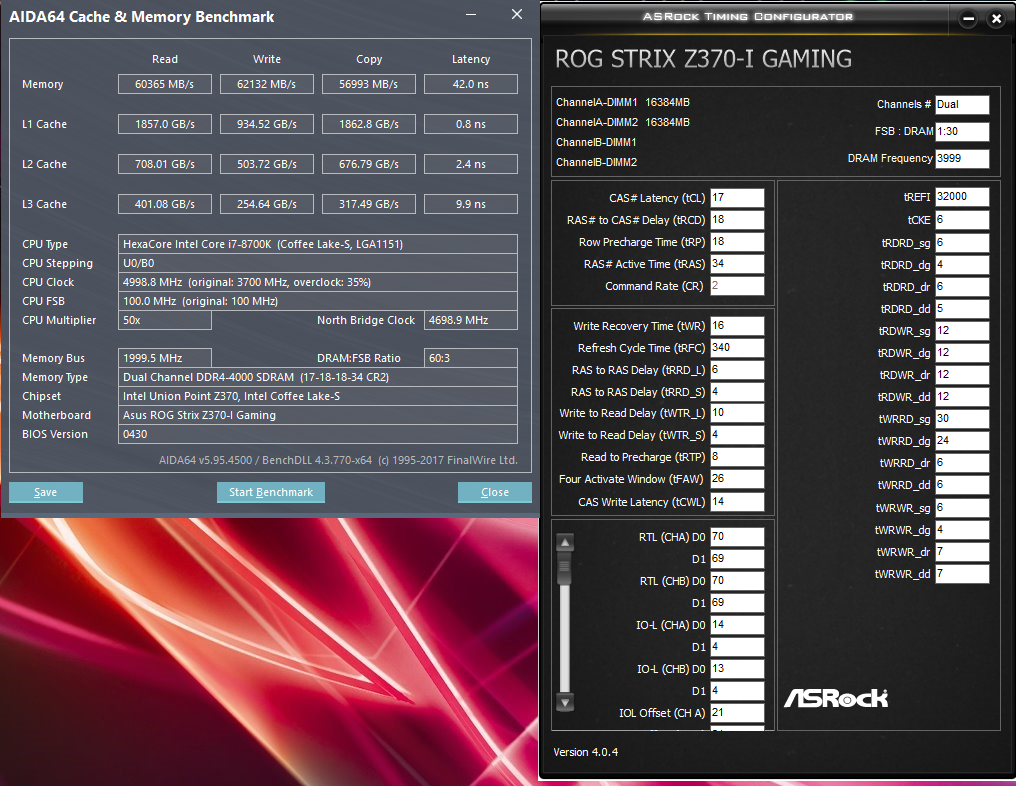
Task: Click the Close button in AIDA64
Action: click(494, 492)
